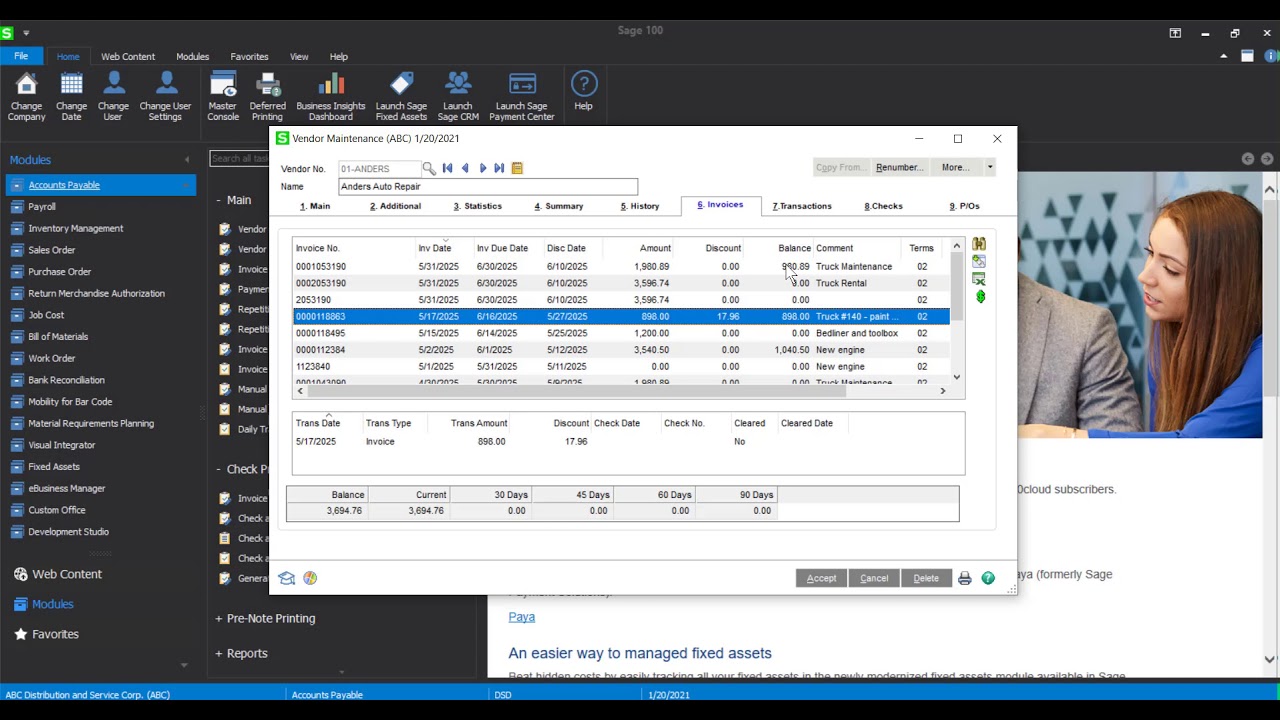Click the Name input field
The width and height of the screenshot is (1280, 720).
tap(488, 186)
